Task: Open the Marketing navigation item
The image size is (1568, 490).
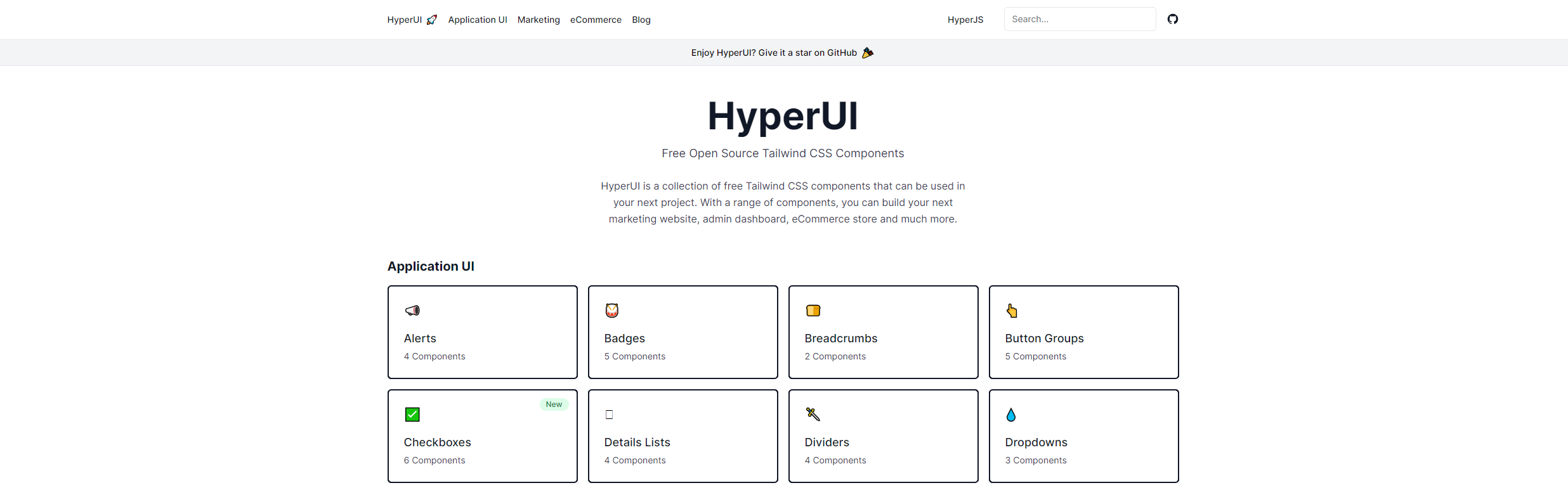Action: (539, 20)
